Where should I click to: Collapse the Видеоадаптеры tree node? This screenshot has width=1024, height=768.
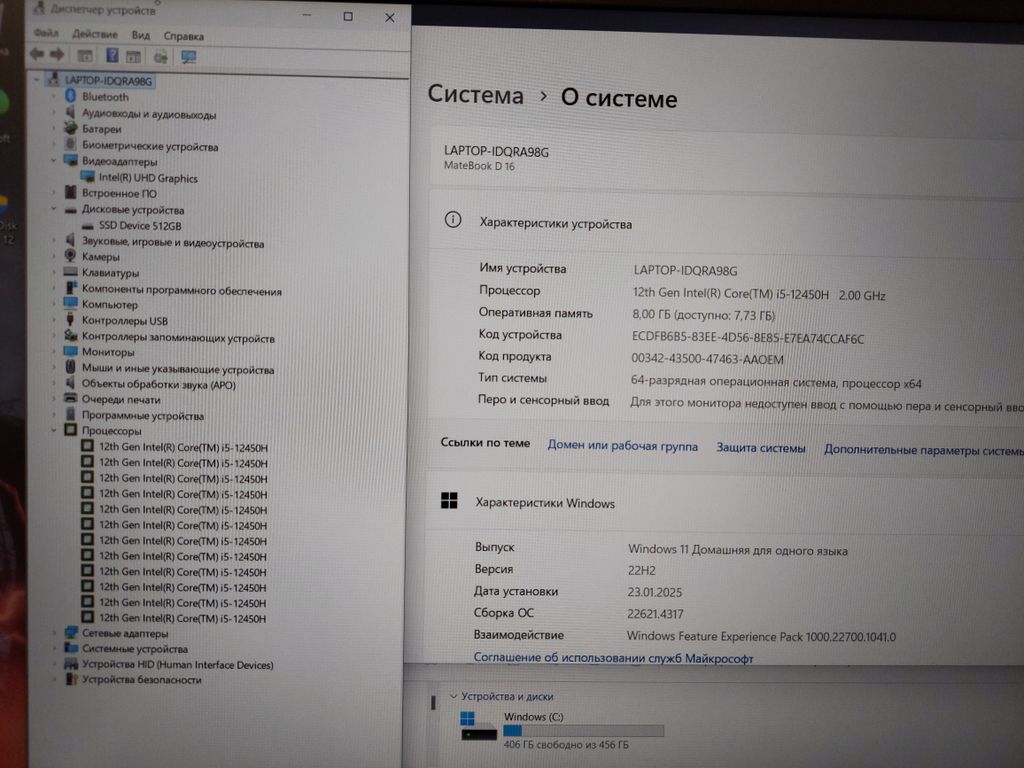54,161
